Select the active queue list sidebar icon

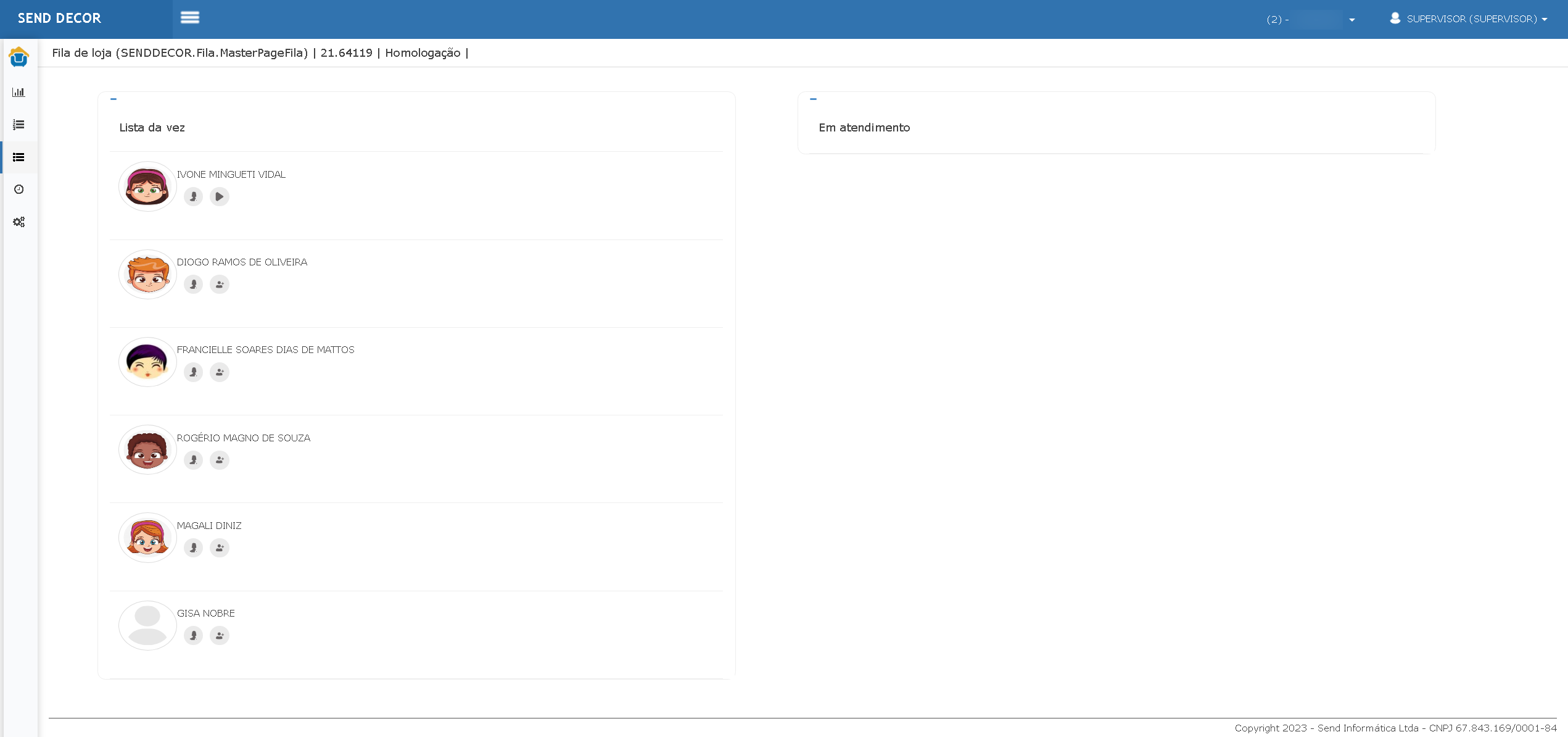[x=19, y=157]
